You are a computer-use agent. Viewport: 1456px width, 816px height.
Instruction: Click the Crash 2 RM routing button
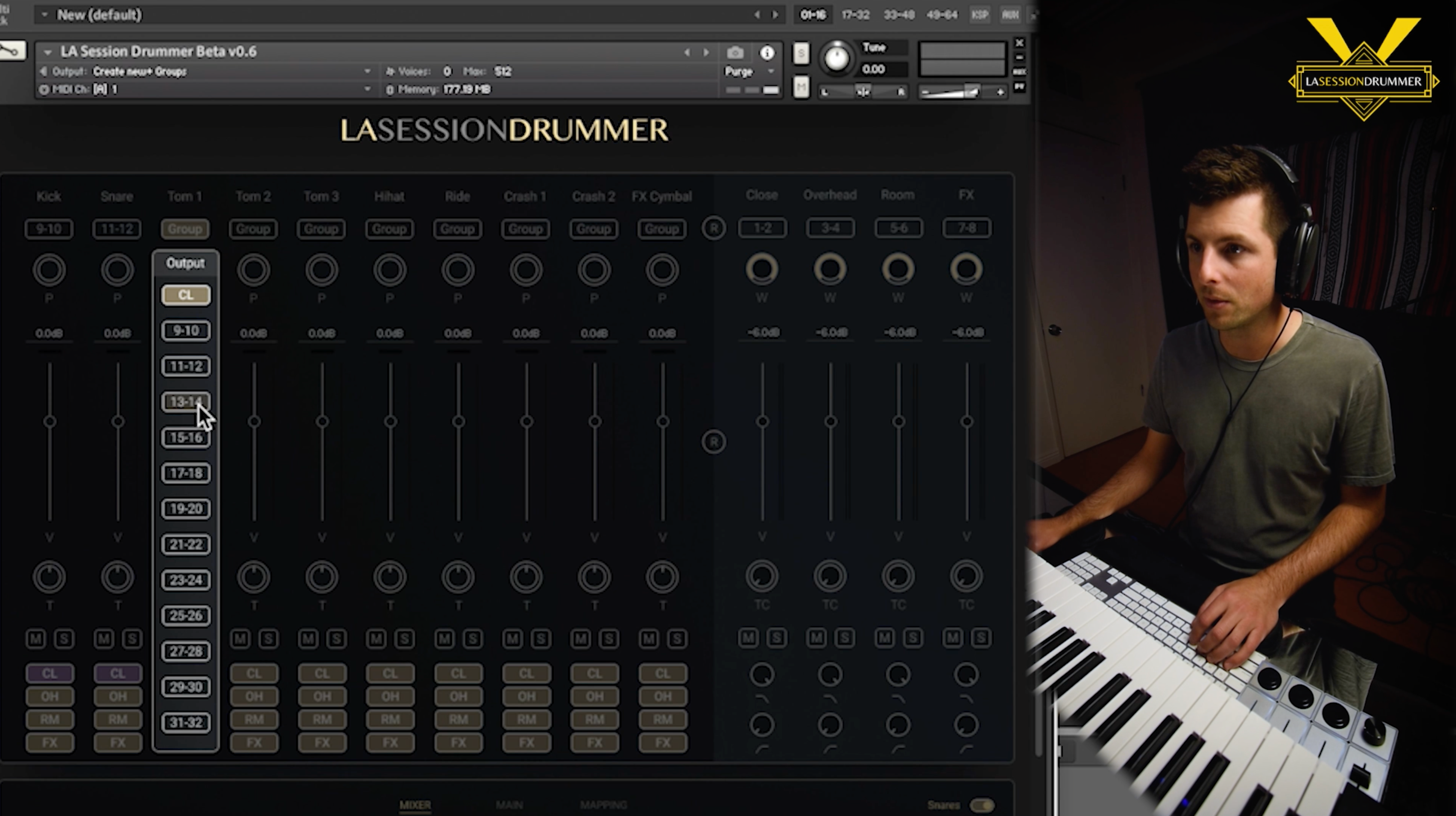coord(594,720)
